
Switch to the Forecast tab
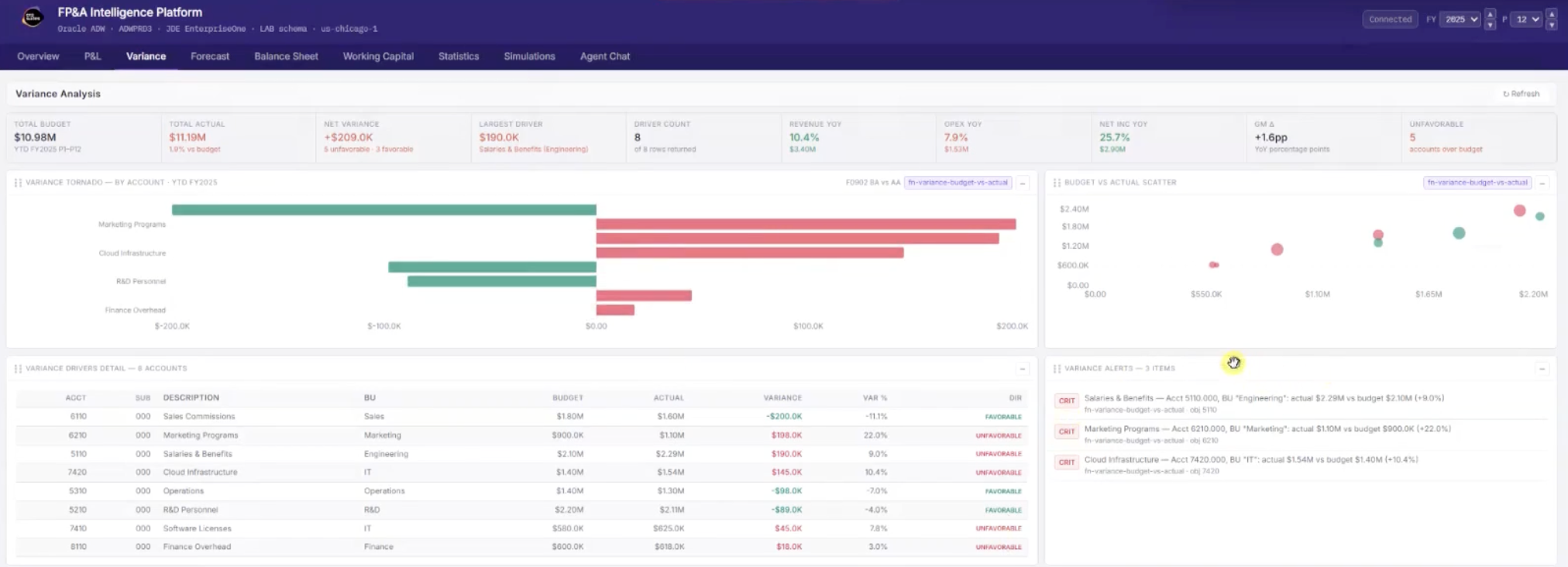tap(210, 57)
